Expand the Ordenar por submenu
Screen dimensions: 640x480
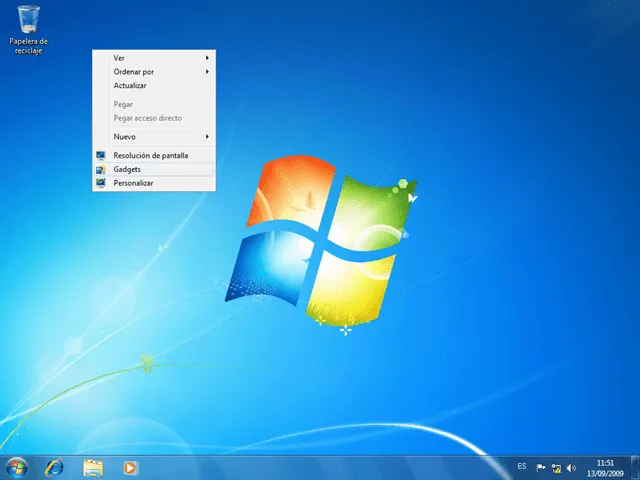coord(154,72)
